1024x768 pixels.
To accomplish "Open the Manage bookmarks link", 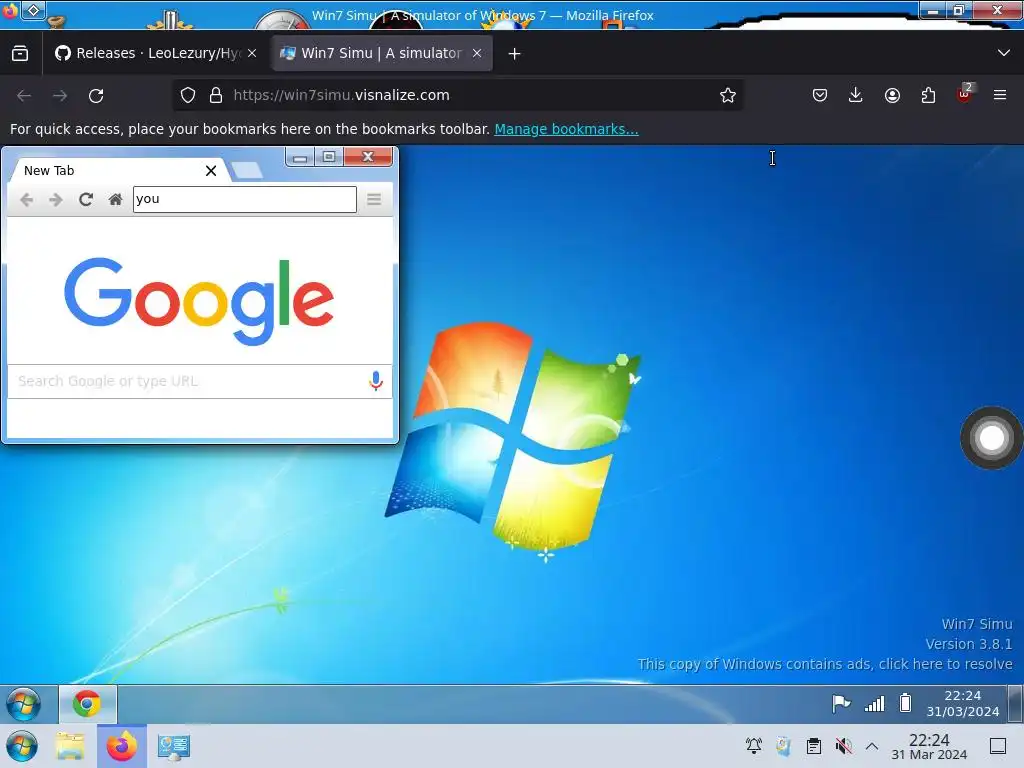I will [x=566, y=129].
